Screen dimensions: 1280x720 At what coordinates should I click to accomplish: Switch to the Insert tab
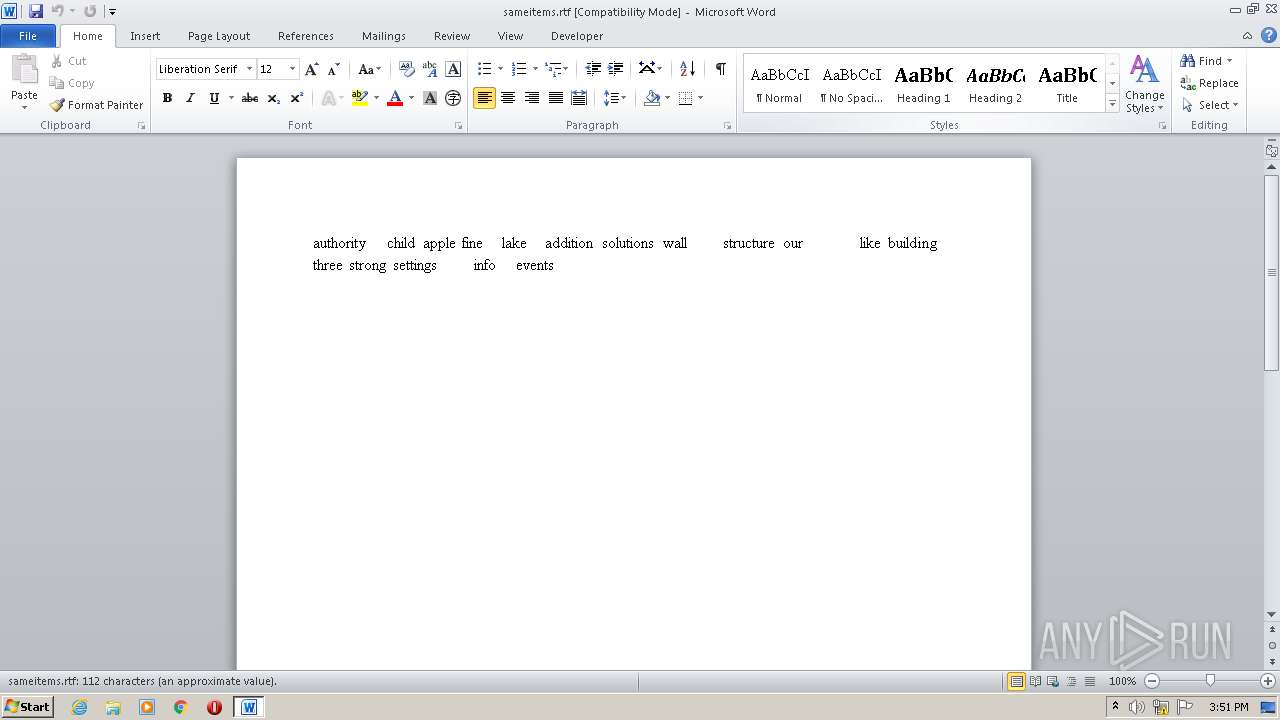(x=145, y=36)
